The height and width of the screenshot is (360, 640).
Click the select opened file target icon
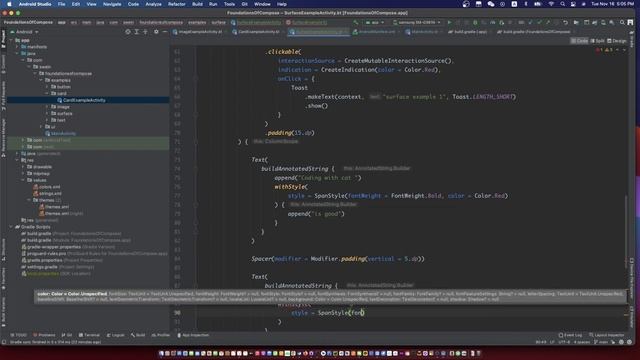(x=128, y=32)
